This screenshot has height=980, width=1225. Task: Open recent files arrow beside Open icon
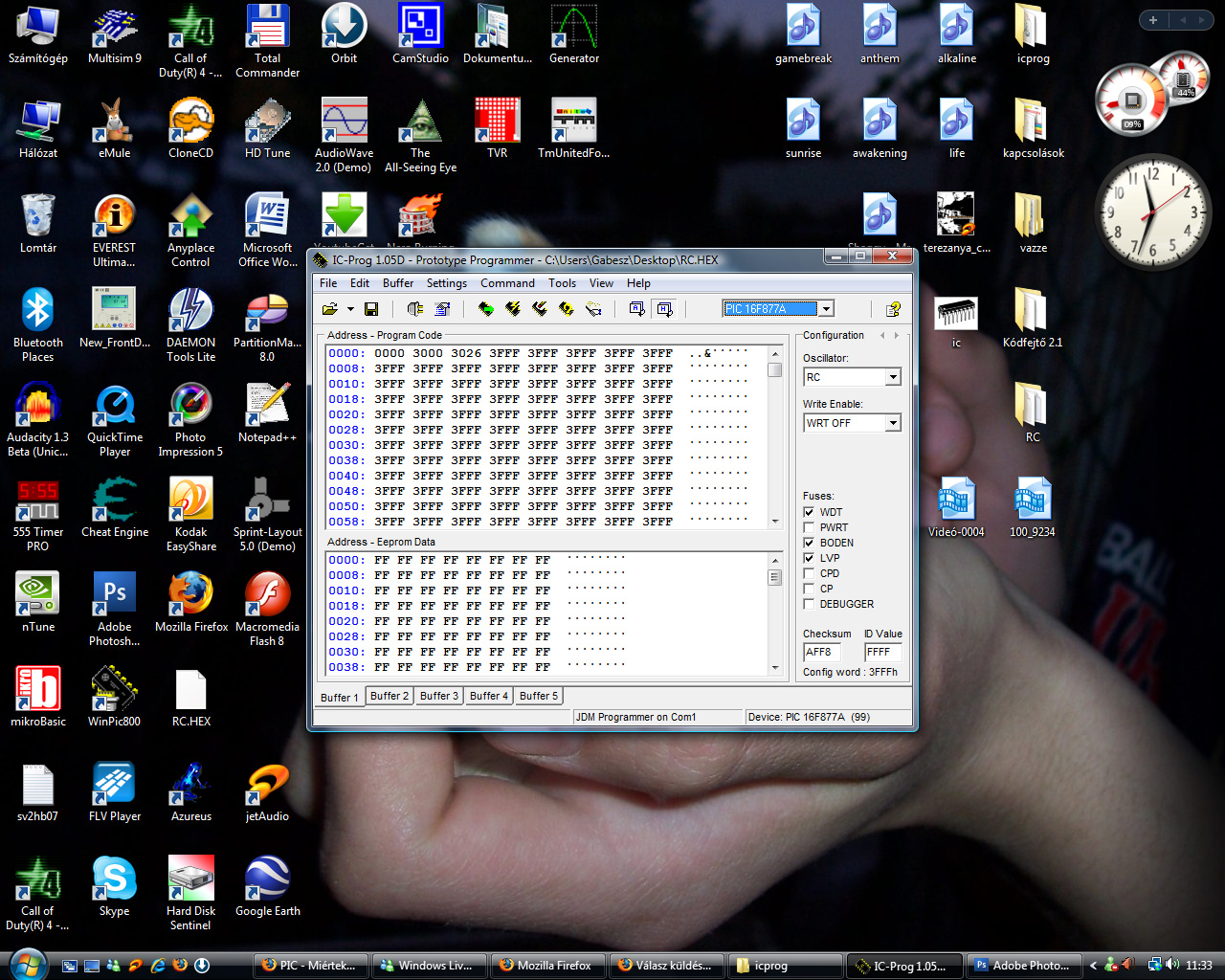coord(350,309)
